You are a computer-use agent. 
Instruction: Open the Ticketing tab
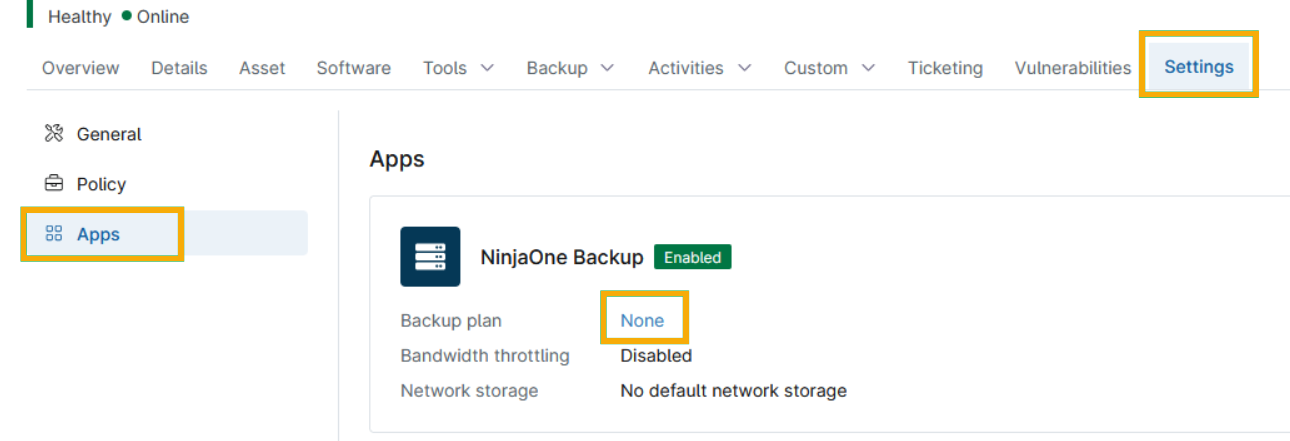tap(945, 68)
